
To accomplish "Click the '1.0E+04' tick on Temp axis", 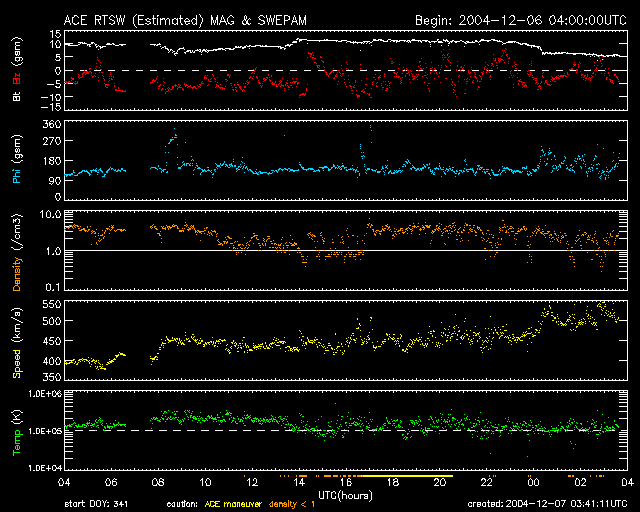I will (45, 468).
